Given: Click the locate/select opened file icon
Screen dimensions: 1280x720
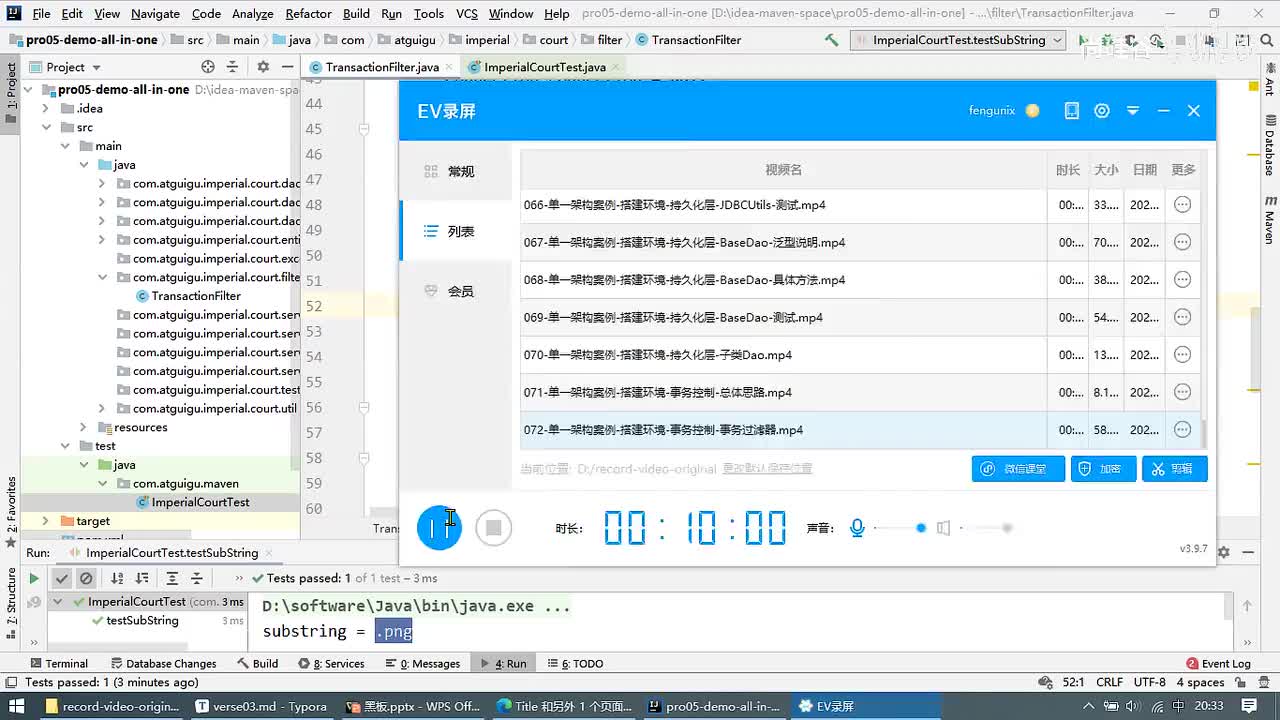Looking at the screenshot, I should (x=208, y=67).
